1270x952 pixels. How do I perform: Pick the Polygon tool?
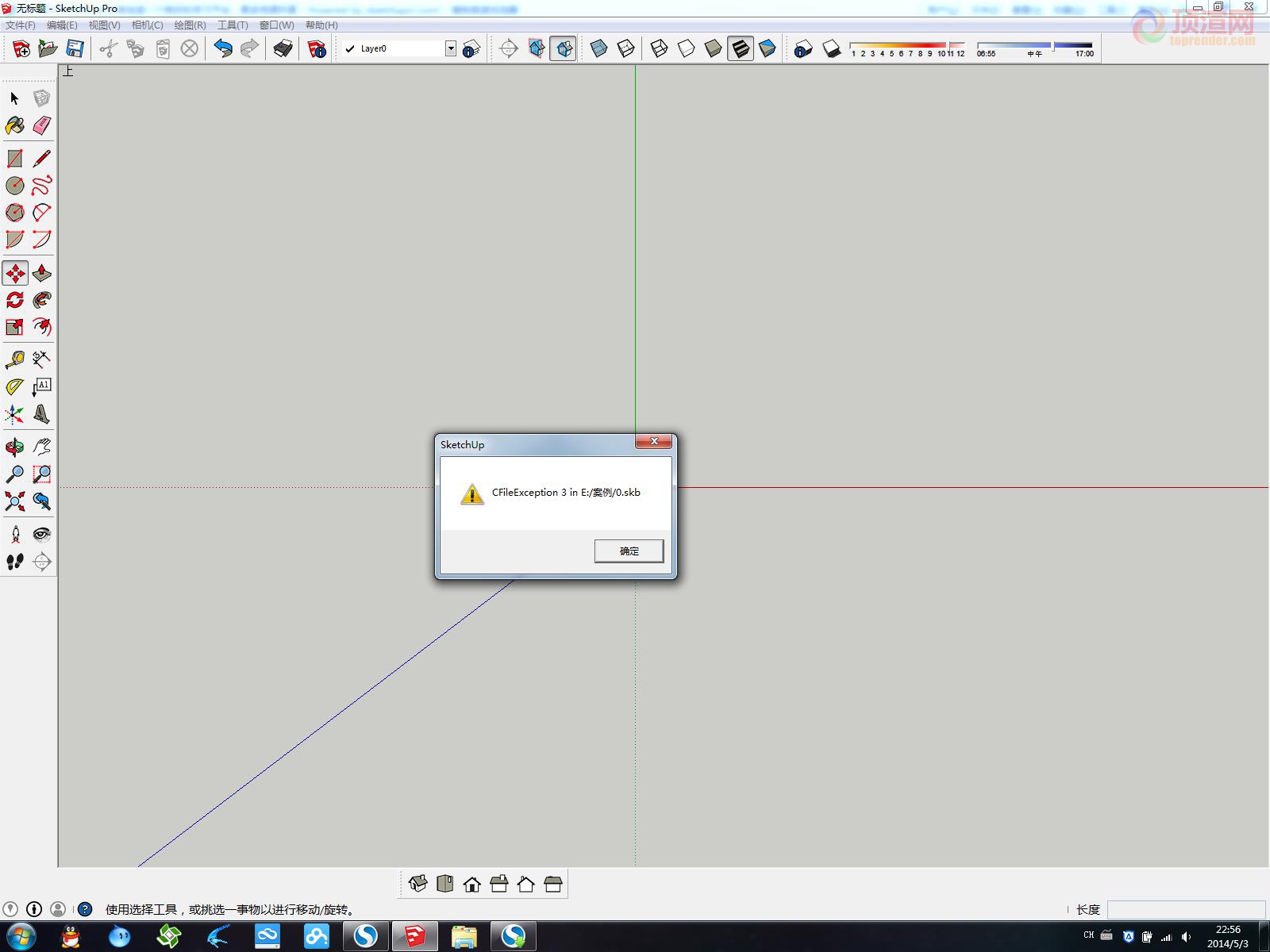point(14,213)
